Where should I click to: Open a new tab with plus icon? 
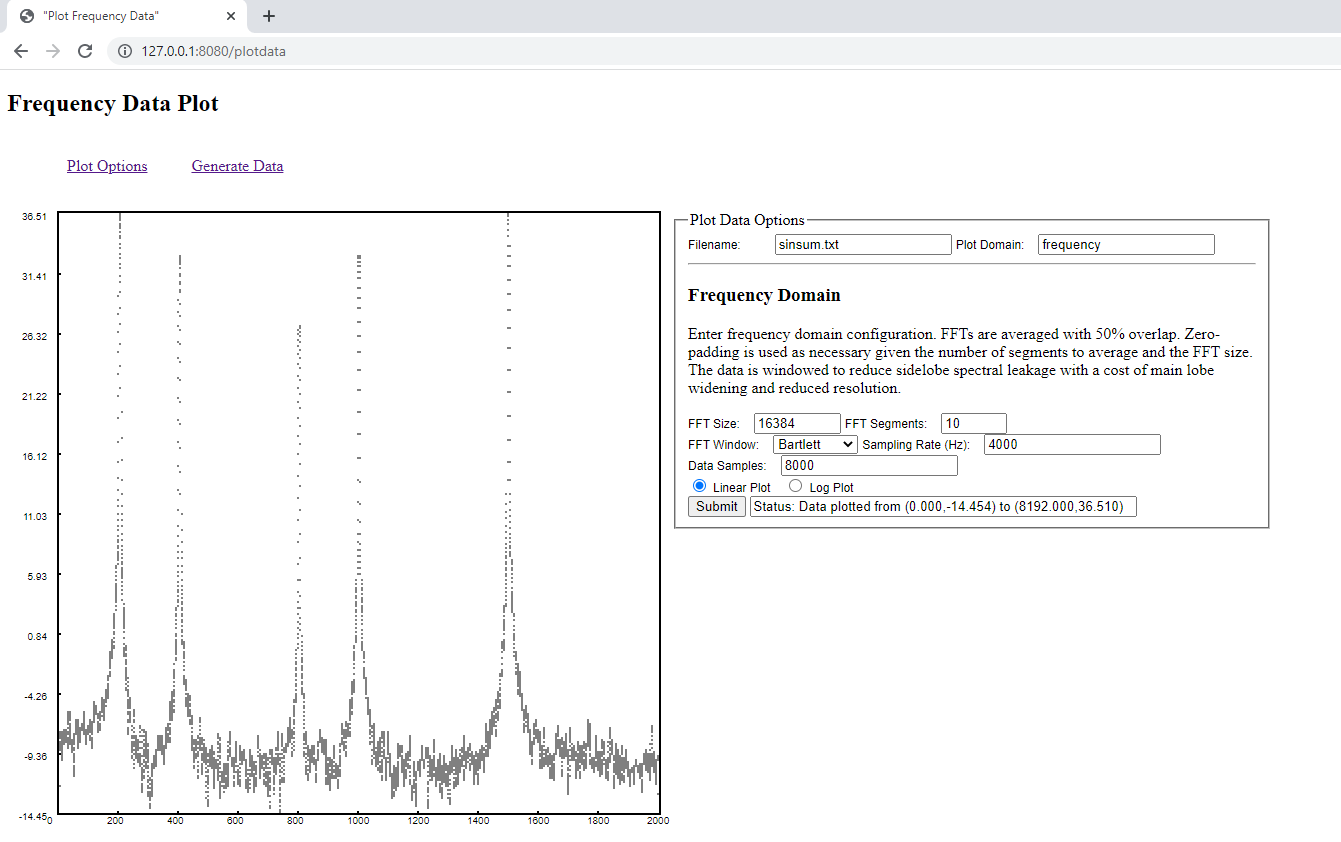click(x=269, y=16)
